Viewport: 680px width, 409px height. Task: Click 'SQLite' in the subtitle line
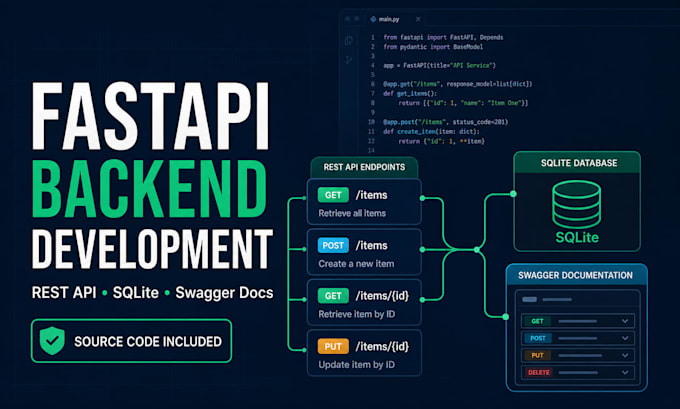point(136,293)
